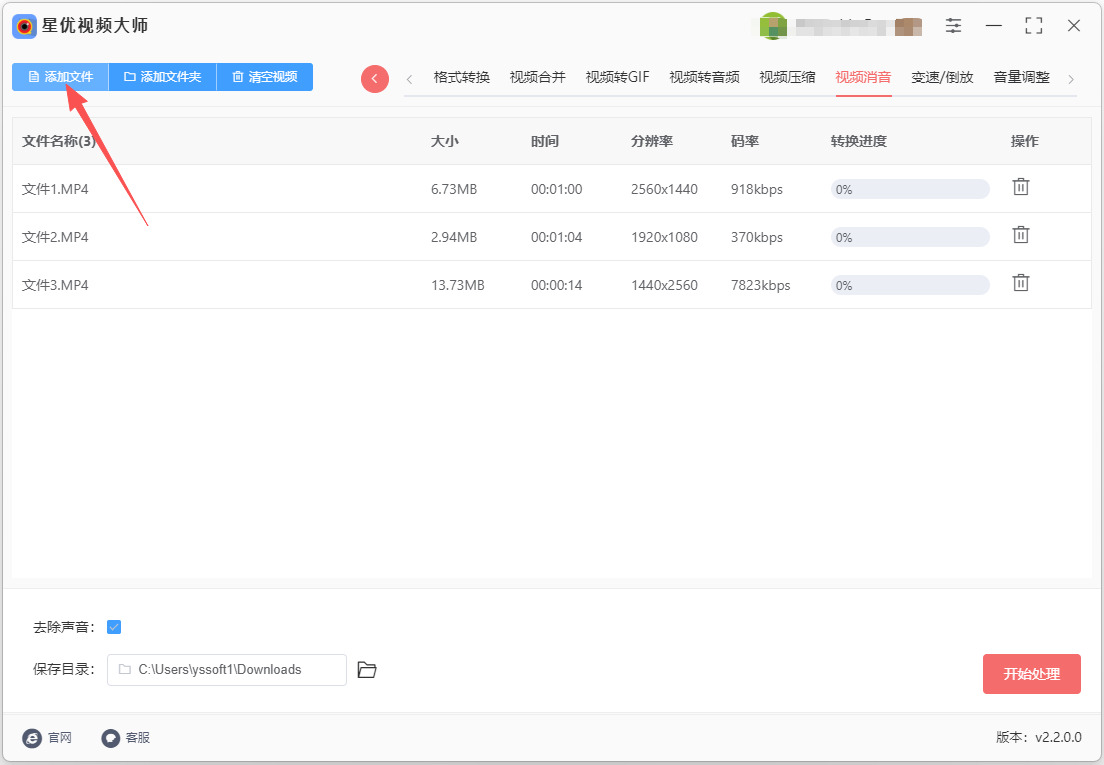This screenshot has width=1104, height=765.
Task: Click resolution value 1920x1080
Action: tap(665, 237)
